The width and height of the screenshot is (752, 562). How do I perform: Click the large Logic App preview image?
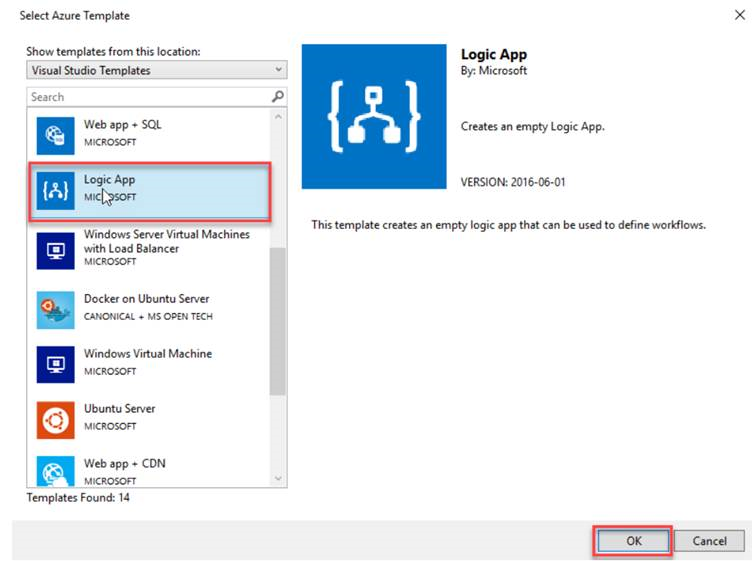click(x=376, y=115)
